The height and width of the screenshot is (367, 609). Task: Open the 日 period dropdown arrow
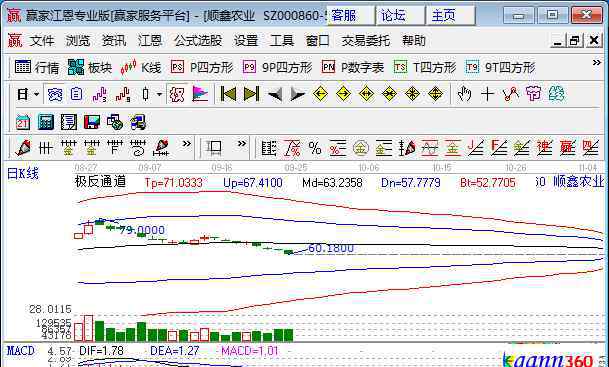(37, 94)
